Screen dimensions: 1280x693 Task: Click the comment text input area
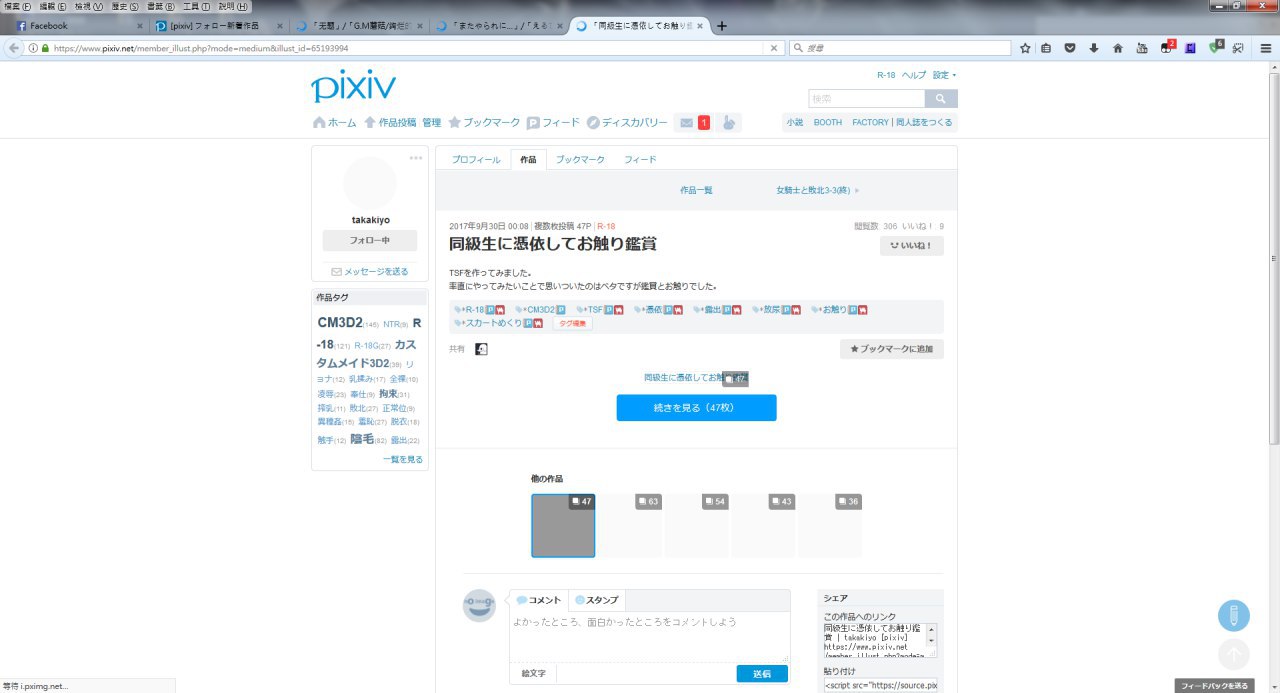point(648,635)
